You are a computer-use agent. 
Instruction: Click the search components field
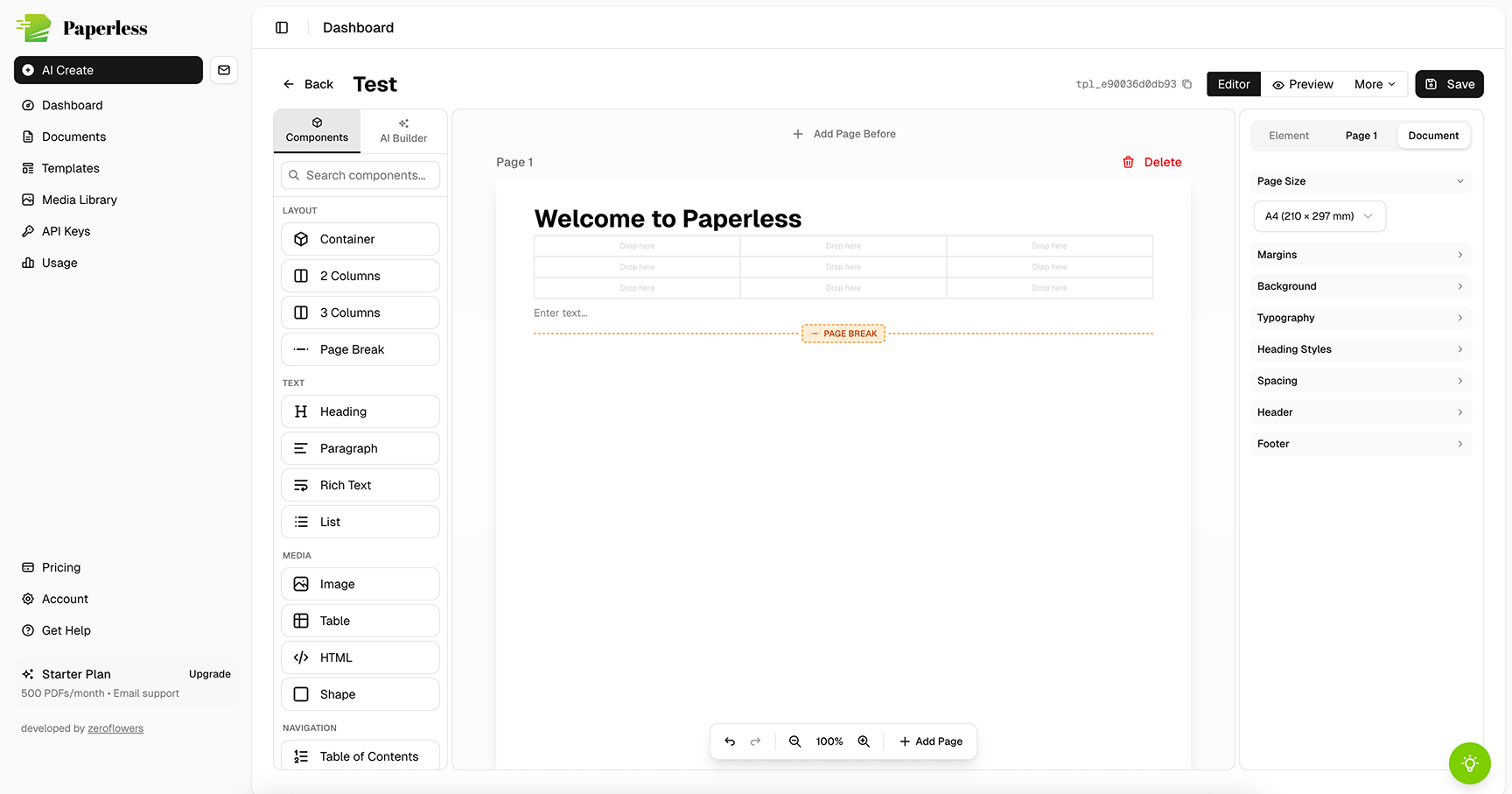pyautogui.click(x=360, y=175)
